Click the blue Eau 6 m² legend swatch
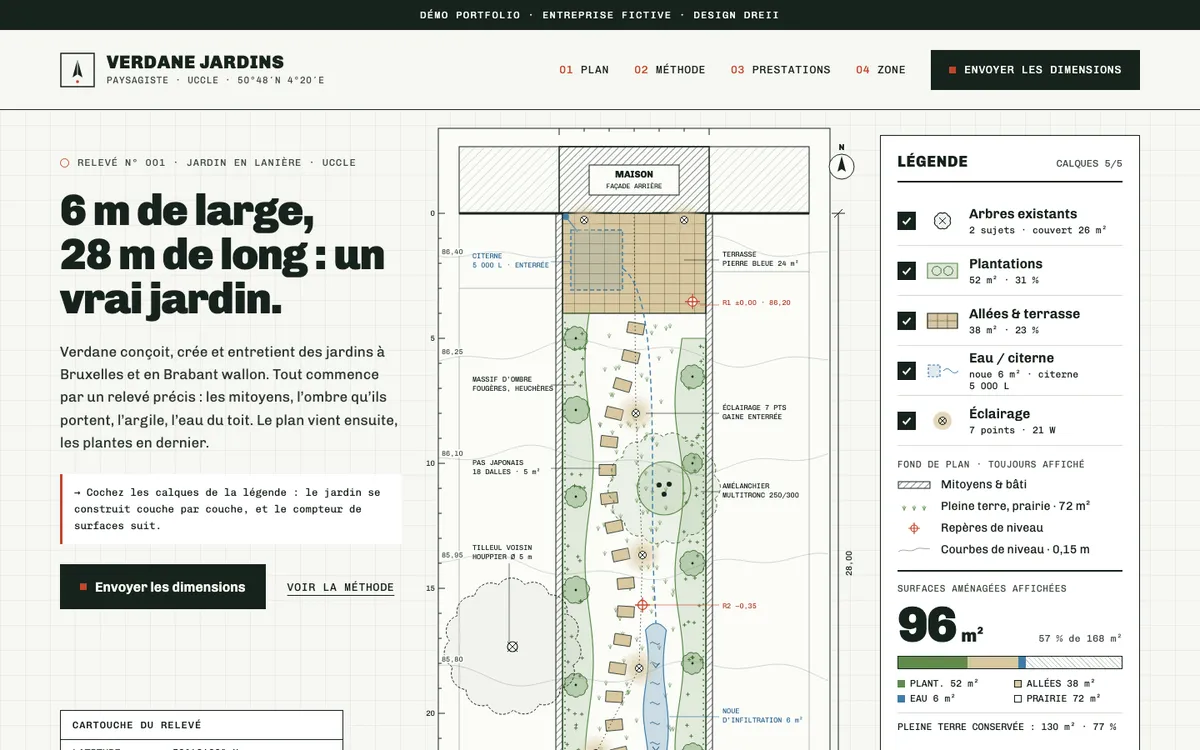This screenshot has height=750, width=1200. pos(902,698)
